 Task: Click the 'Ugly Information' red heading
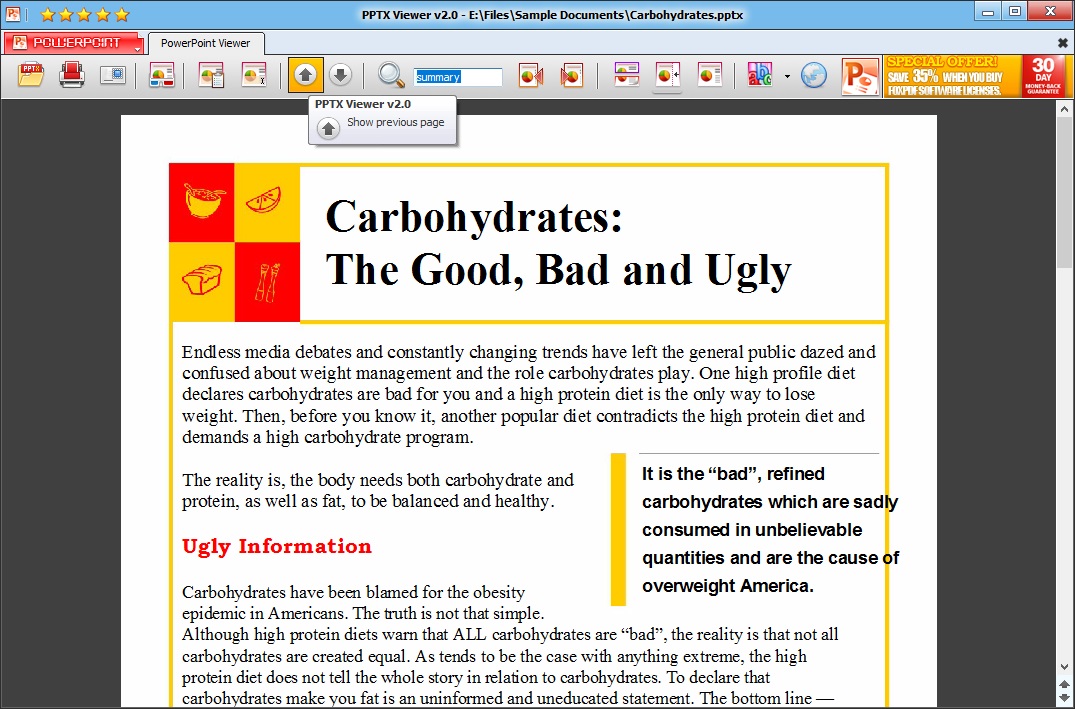click(x=276, y=546)
